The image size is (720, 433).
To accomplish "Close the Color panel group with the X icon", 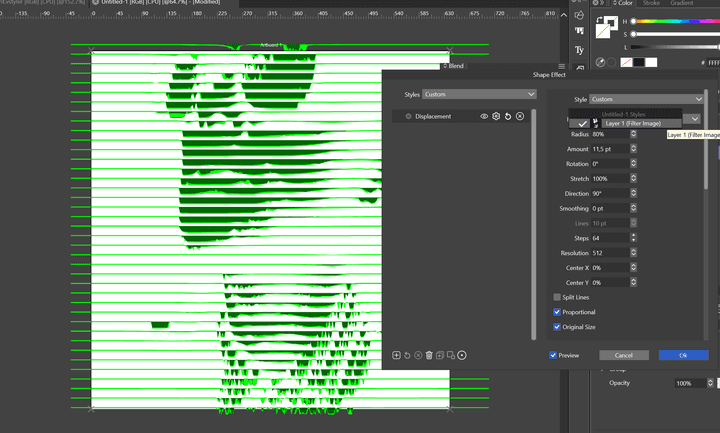I will pos(595,3).
